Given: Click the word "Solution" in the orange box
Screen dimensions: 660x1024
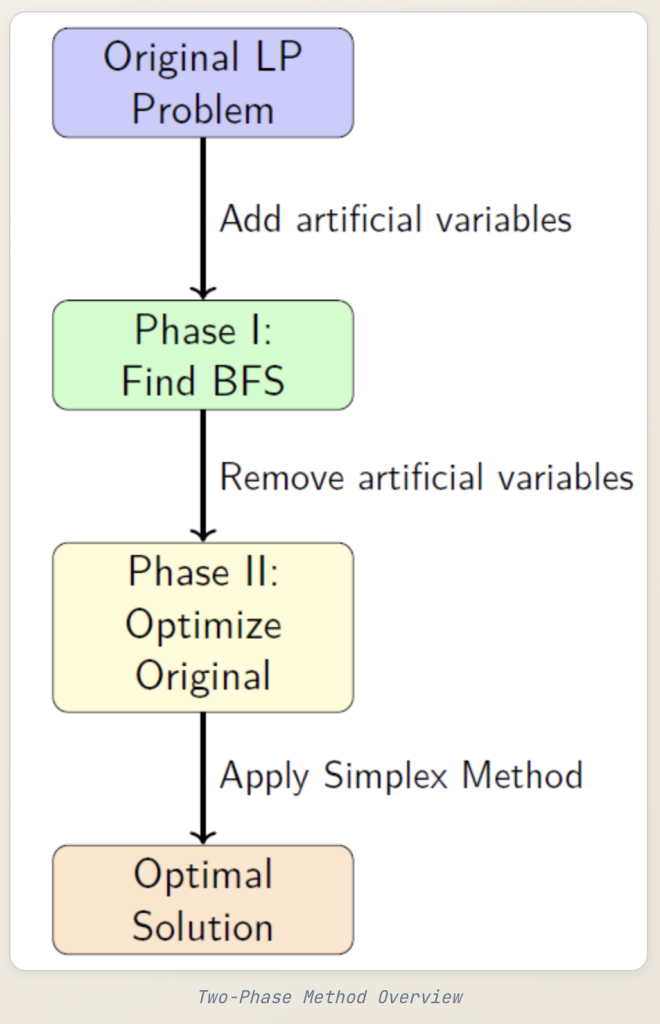Looking at the screenshot, I should 203,926.
